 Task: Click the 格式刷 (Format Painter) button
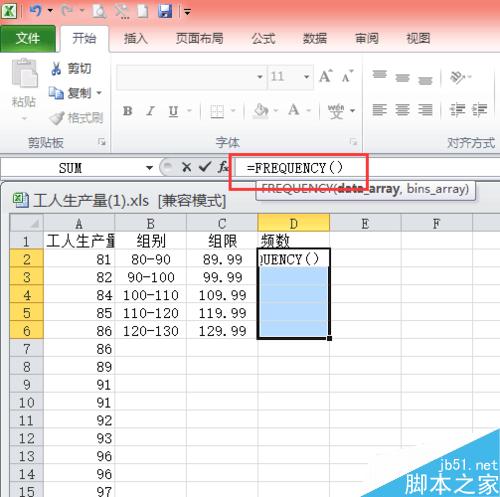click(76, 118)
